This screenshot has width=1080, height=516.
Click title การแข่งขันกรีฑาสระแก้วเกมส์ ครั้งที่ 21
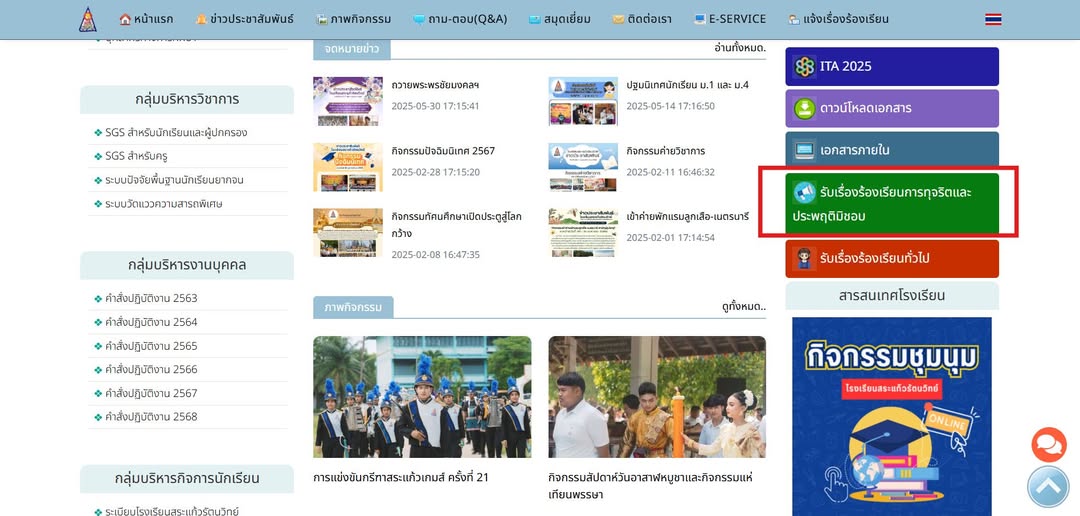point(401,477)
